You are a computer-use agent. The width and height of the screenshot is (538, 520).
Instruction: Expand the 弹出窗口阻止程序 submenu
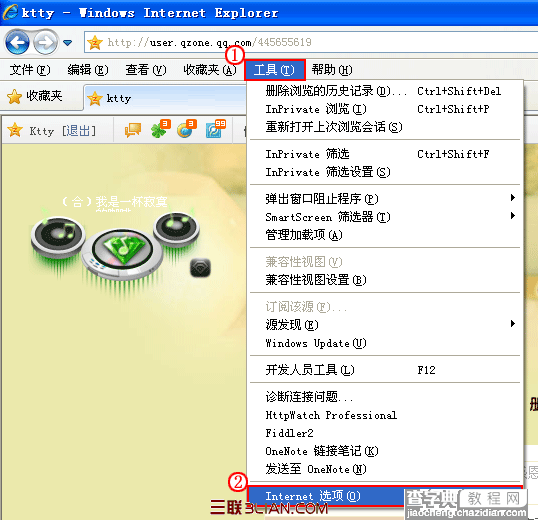(x=385, y=199)
